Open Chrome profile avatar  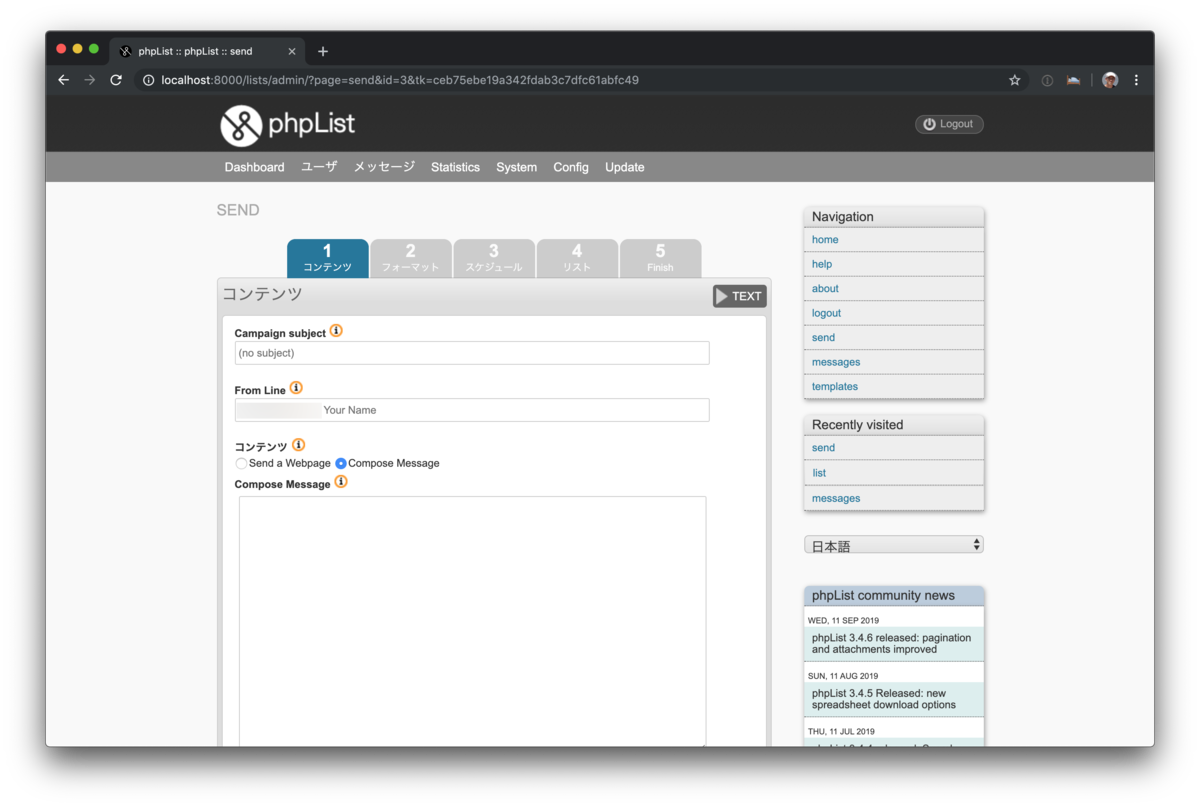click(x=1110, y=80)
